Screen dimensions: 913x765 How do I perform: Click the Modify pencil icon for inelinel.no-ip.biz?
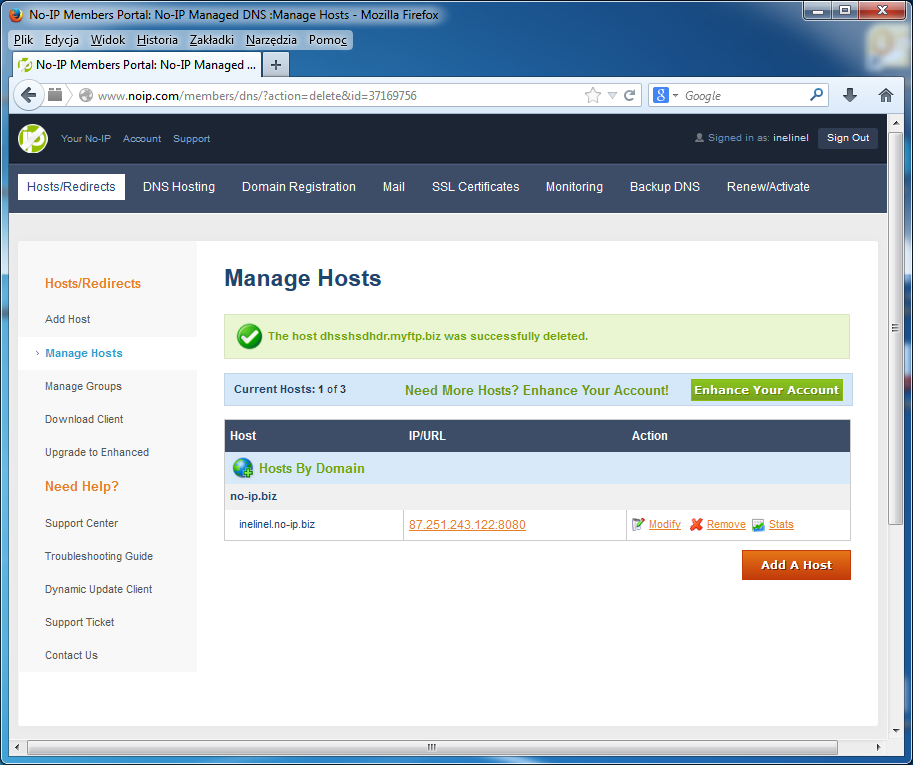tap(638, 525)
